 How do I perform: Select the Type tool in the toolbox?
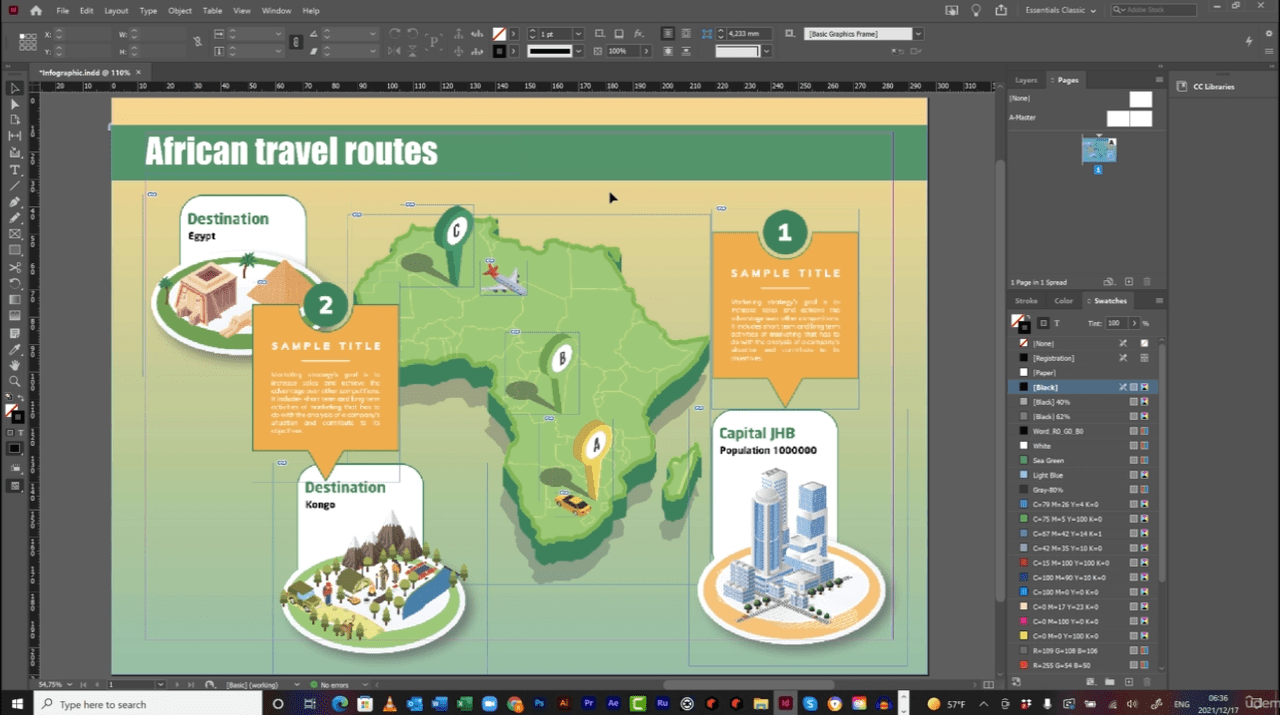[15, 170]
